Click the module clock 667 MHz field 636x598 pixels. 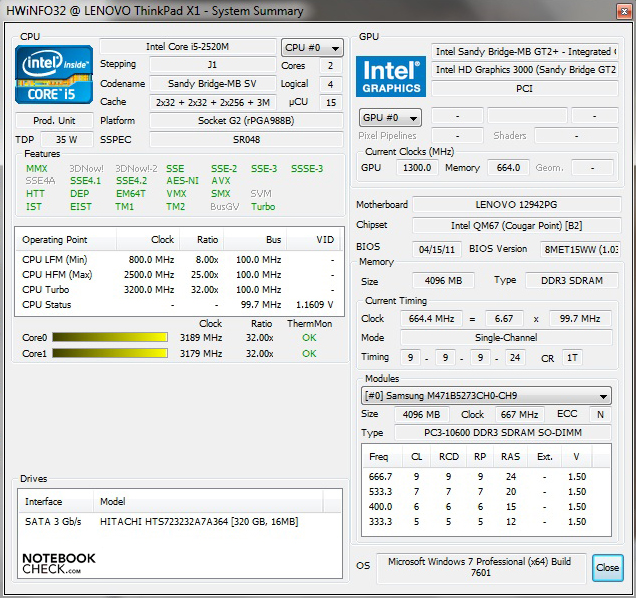(519, 414)
